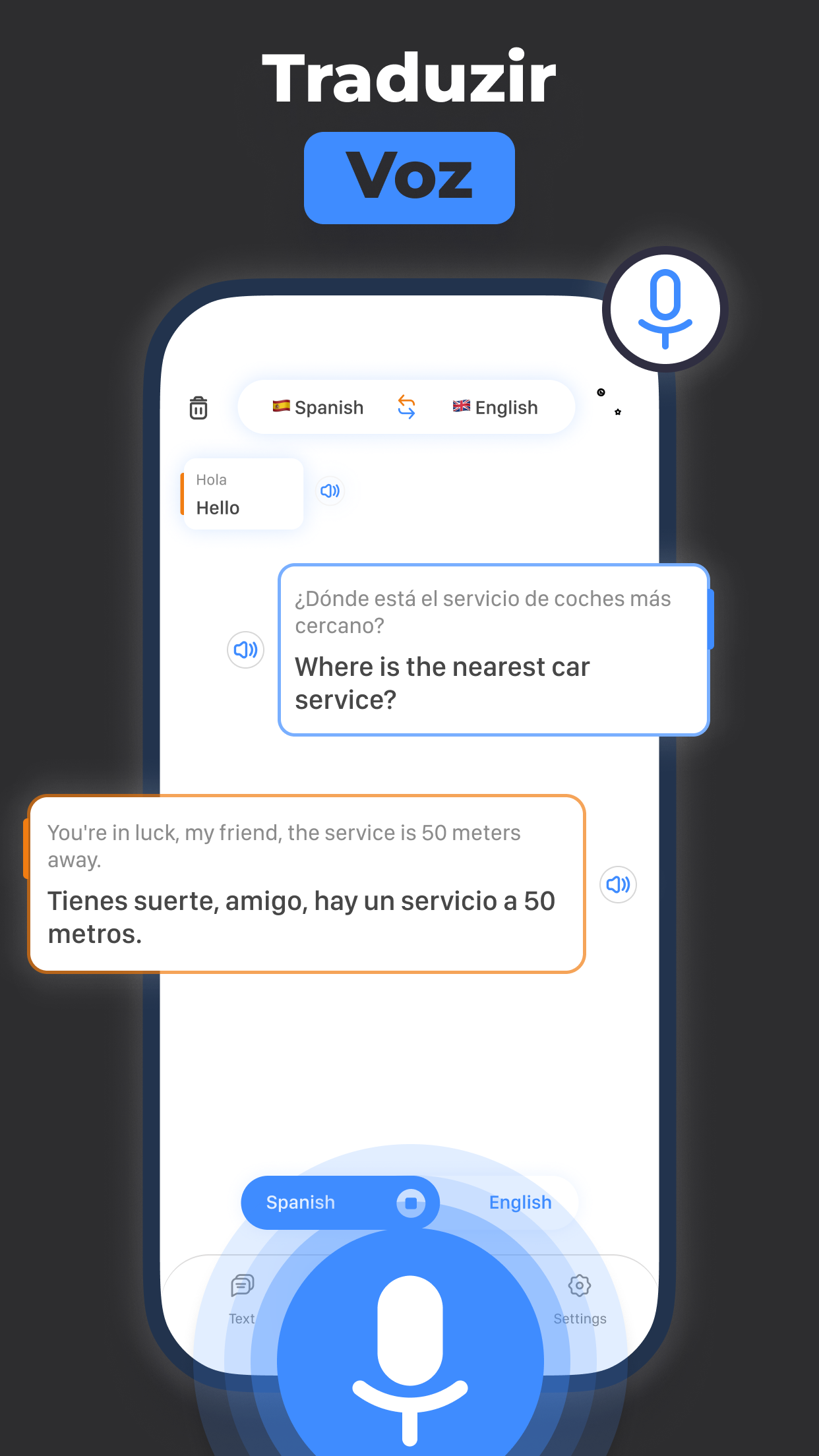The height and width of the screenshot is (1456, 819).
Task: Open the English target language selector
Action: tap(495, 408)
